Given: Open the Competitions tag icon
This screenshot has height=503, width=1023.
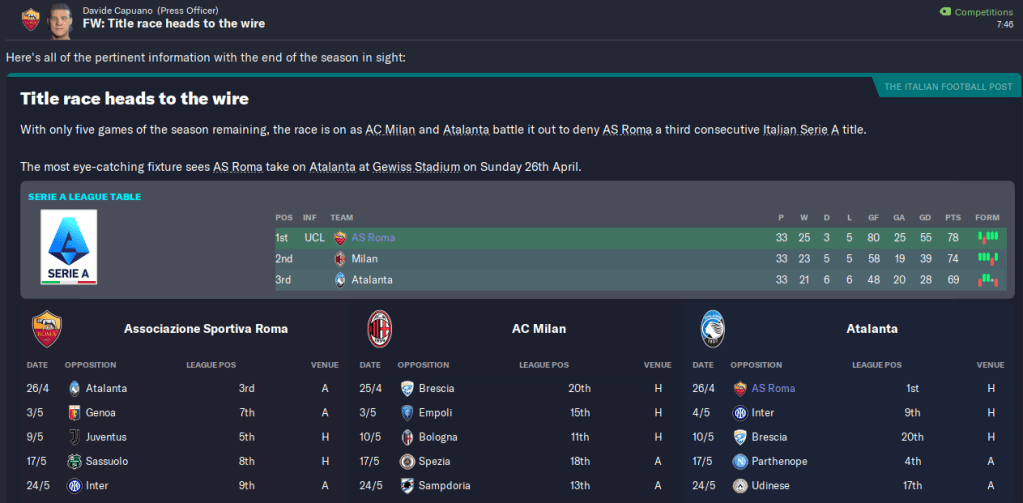Looking at the screenshot, I should (946, 11).
